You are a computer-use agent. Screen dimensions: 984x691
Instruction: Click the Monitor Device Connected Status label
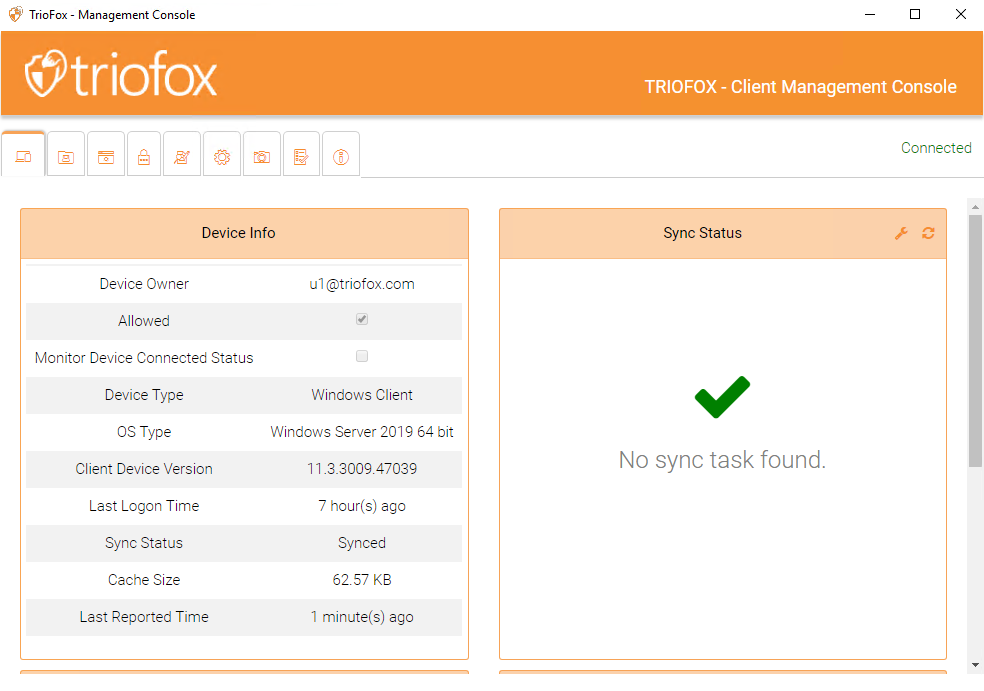pos(144,358)
